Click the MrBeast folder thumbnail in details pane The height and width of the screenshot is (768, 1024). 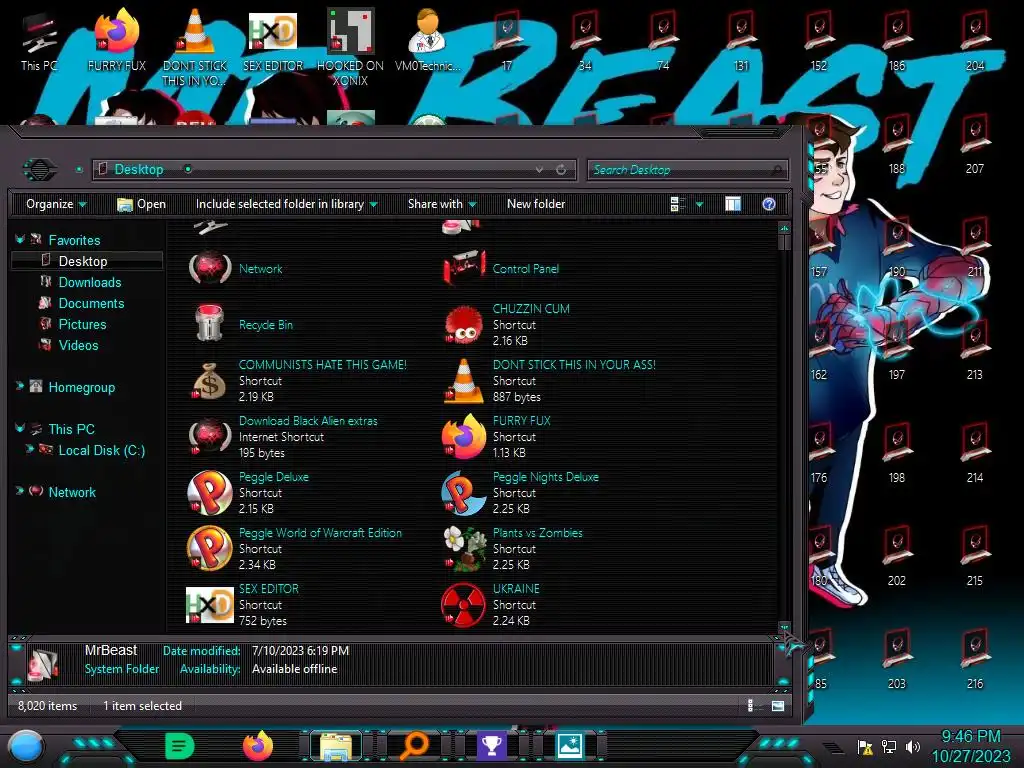tap(45, 664)
